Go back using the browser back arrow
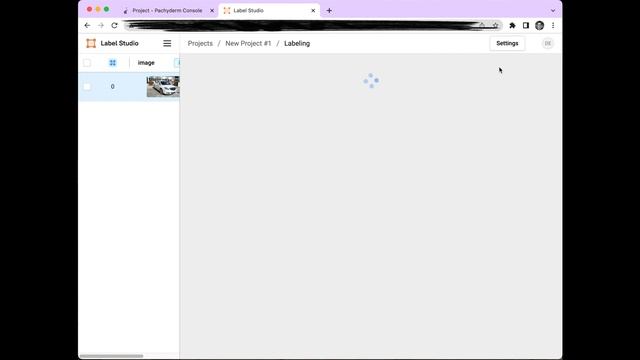640x360 pixels. coord(87,25)
